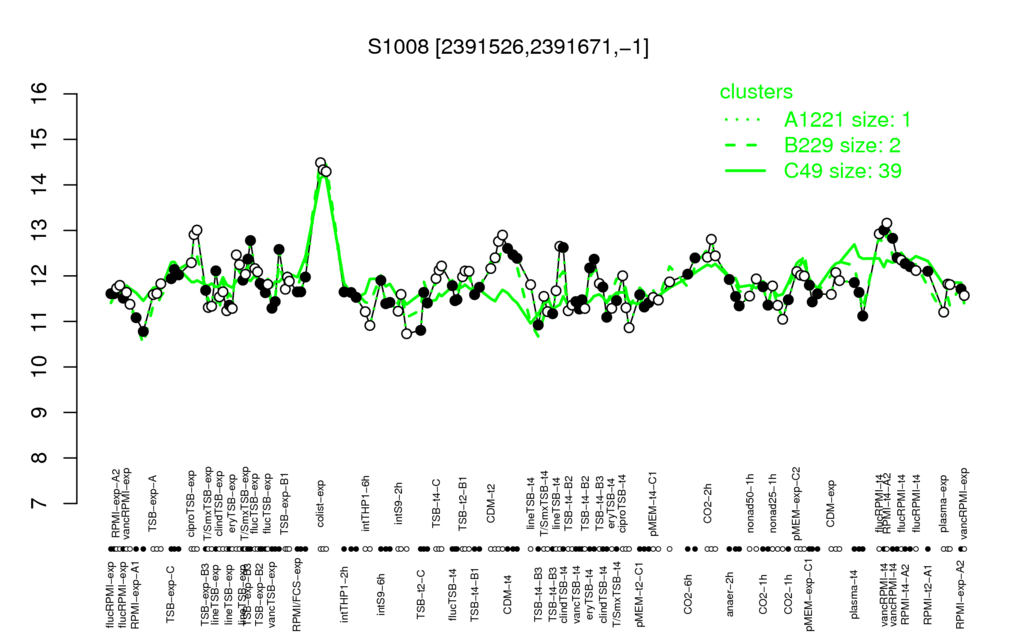Click y-axis tick label '15'
The height and width of the screenshot is (640, 1024).
[x=40, y=140]
